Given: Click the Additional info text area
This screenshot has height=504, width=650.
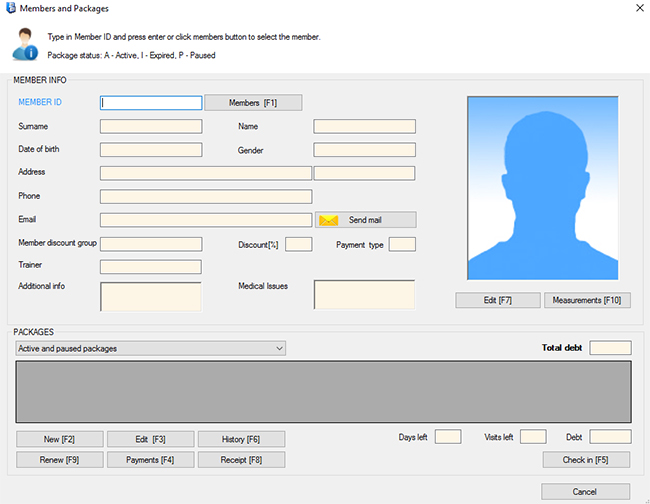Looking at the screenshot, I should (151, 296).
